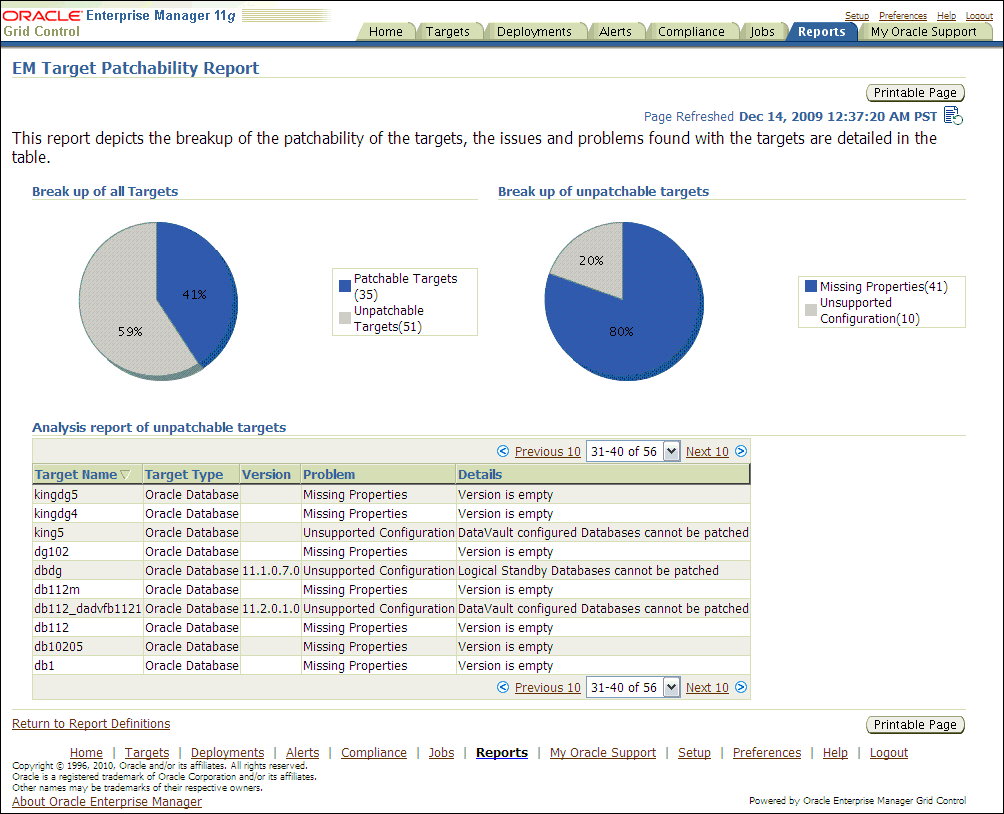Click the gray Unpatchable Targets legend swatch
Screen dimensions: 1004x814
[x=344, y=318]
